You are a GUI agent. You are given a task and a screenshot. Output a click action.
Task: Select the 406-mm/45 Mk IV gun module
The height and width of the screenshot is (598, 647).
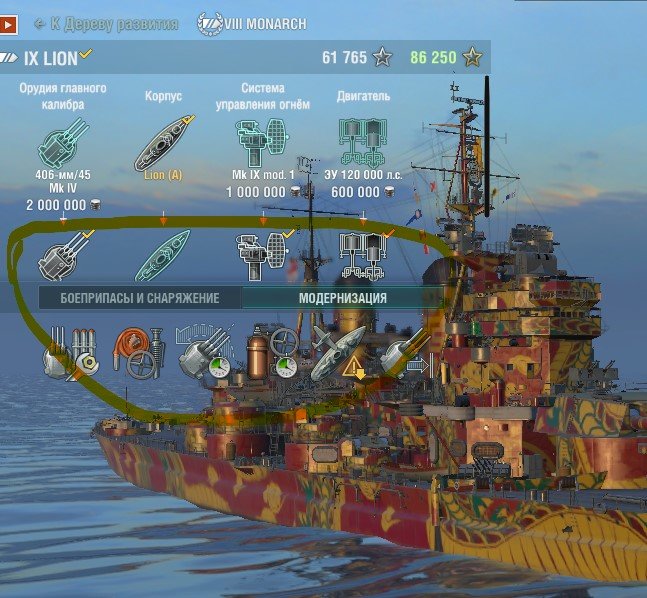click(x=63, y=143)
